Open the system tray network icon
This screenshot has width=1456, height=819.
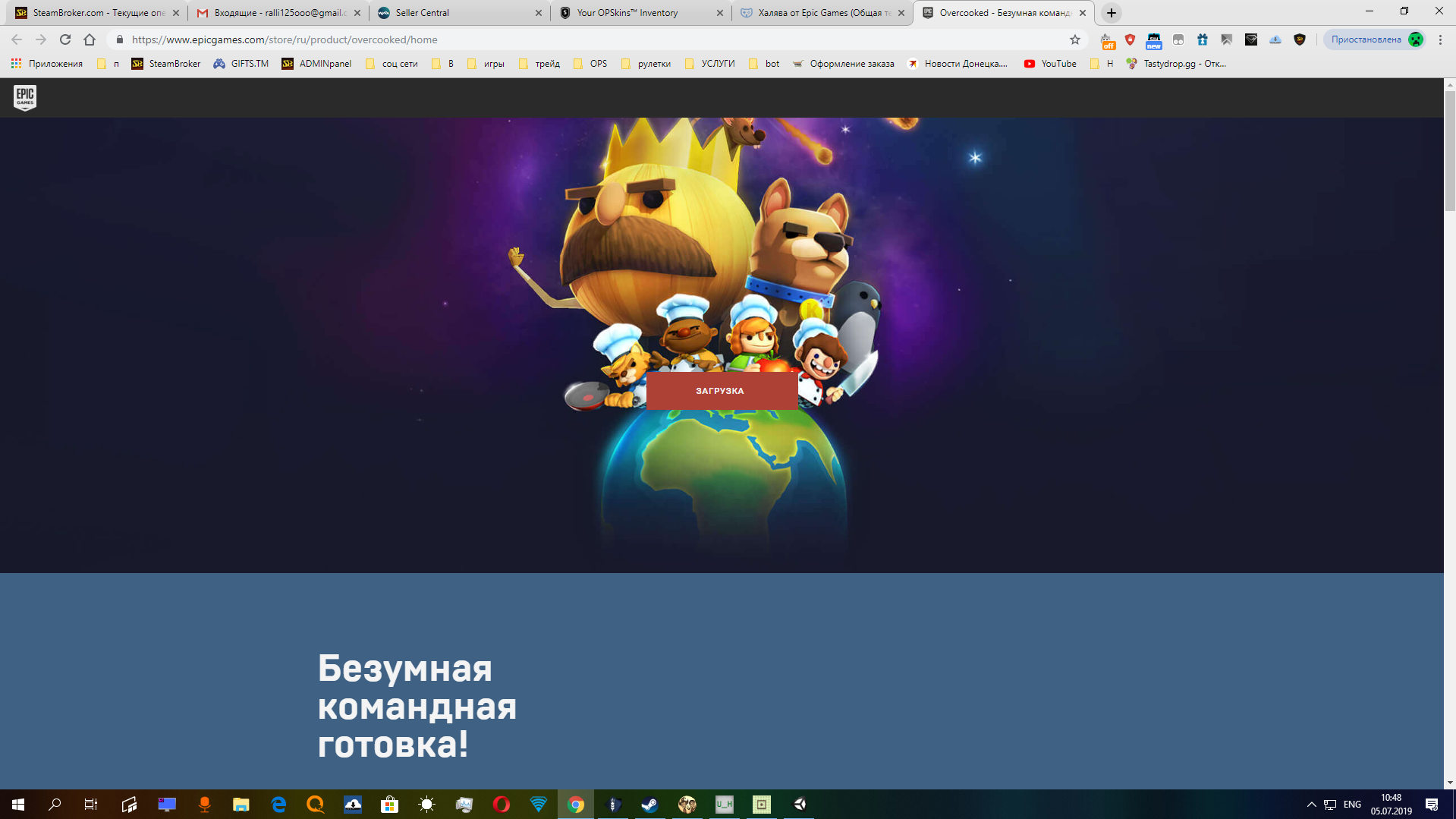1330,804
